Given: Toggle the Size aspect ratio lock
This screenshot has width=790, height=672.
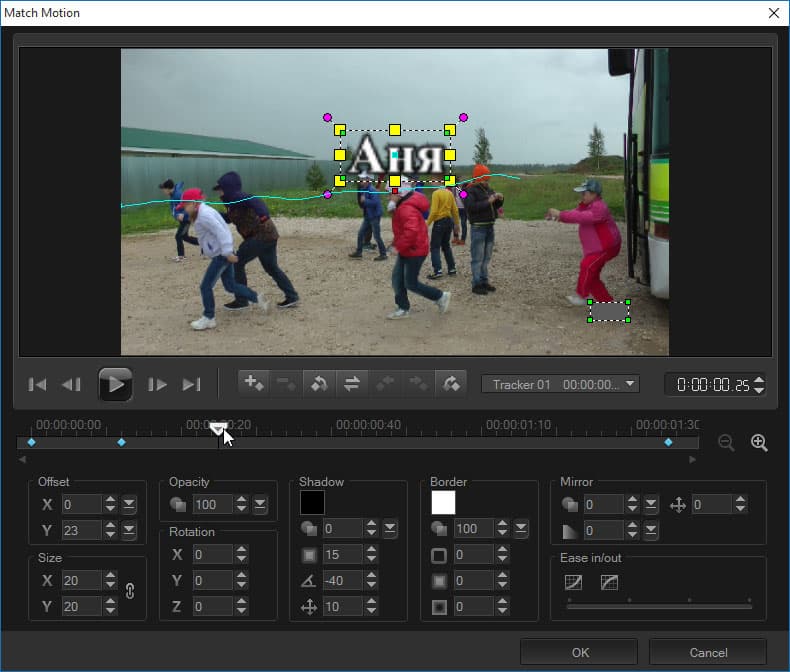Looking at the screenshot, I should click(129, 591).
